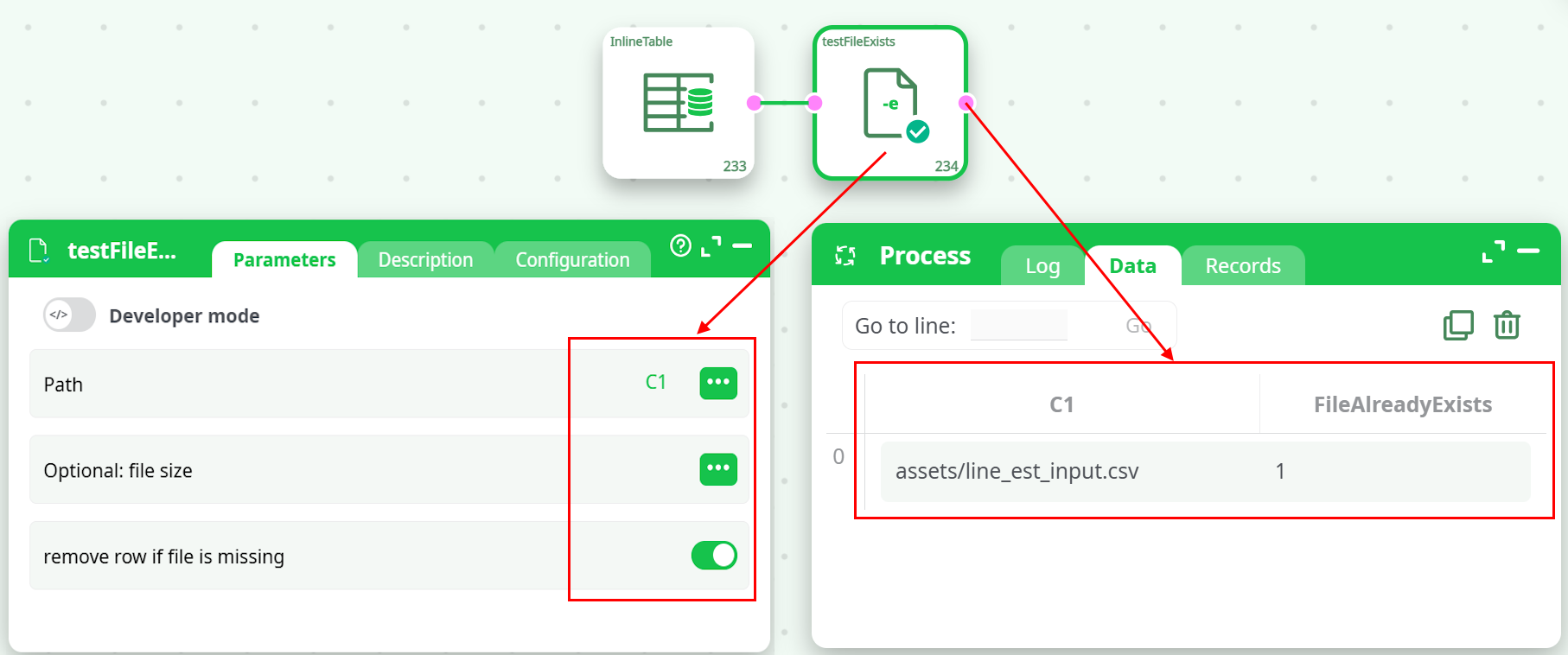Open help for testFileExists panel
This screenshot has height=655, width=1568.
(x=680, y=246)
